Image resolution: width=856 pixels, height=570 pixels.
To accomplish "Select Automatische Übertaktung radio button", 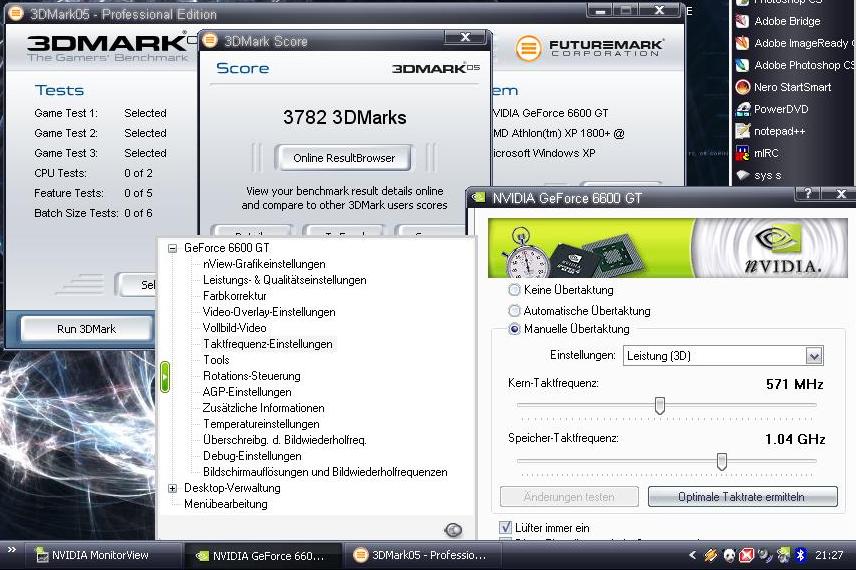I will point(514,311).
